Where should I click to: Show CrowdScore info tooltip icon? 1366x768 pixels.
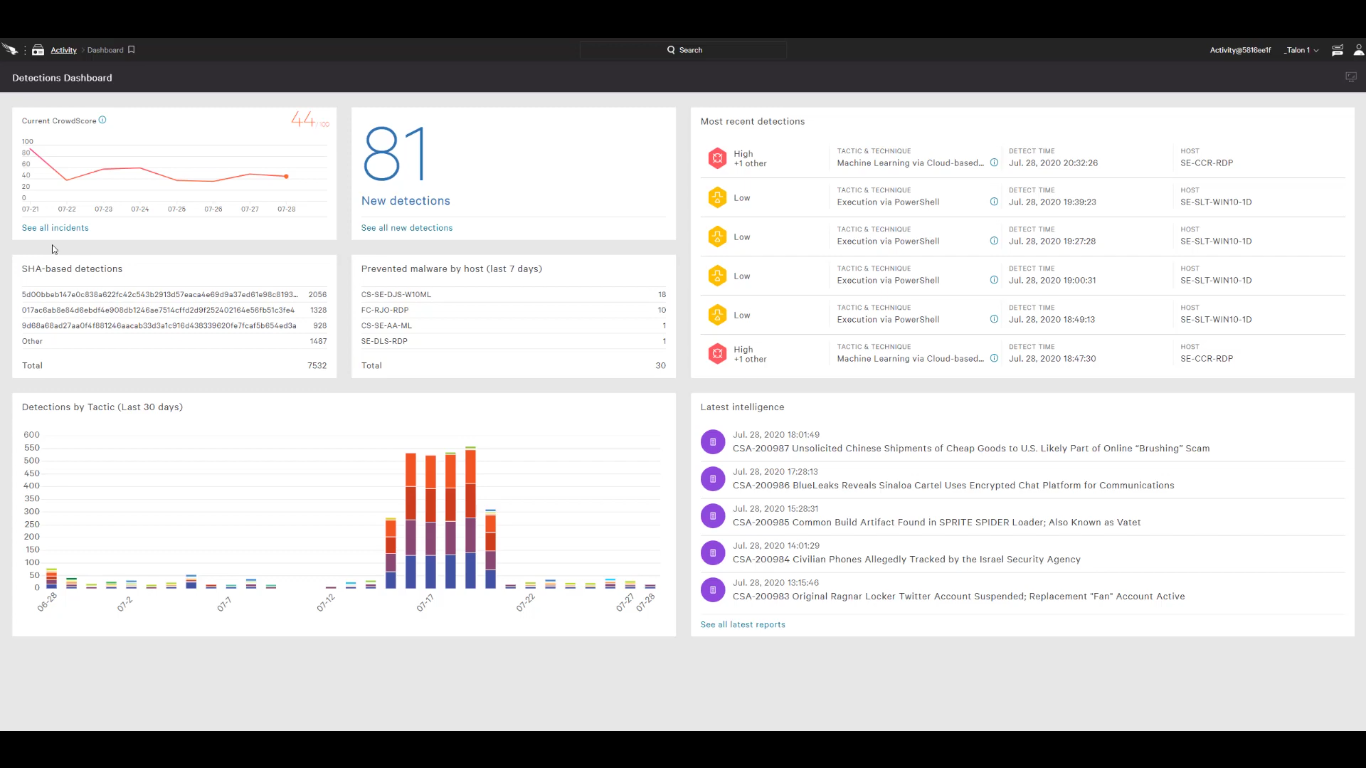tap(102, 120)
